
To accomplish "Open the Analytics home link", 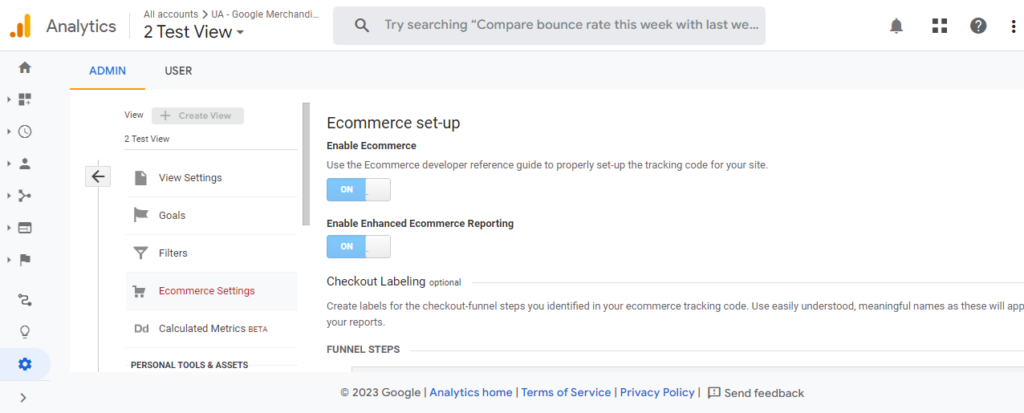I will click(471, 393).
